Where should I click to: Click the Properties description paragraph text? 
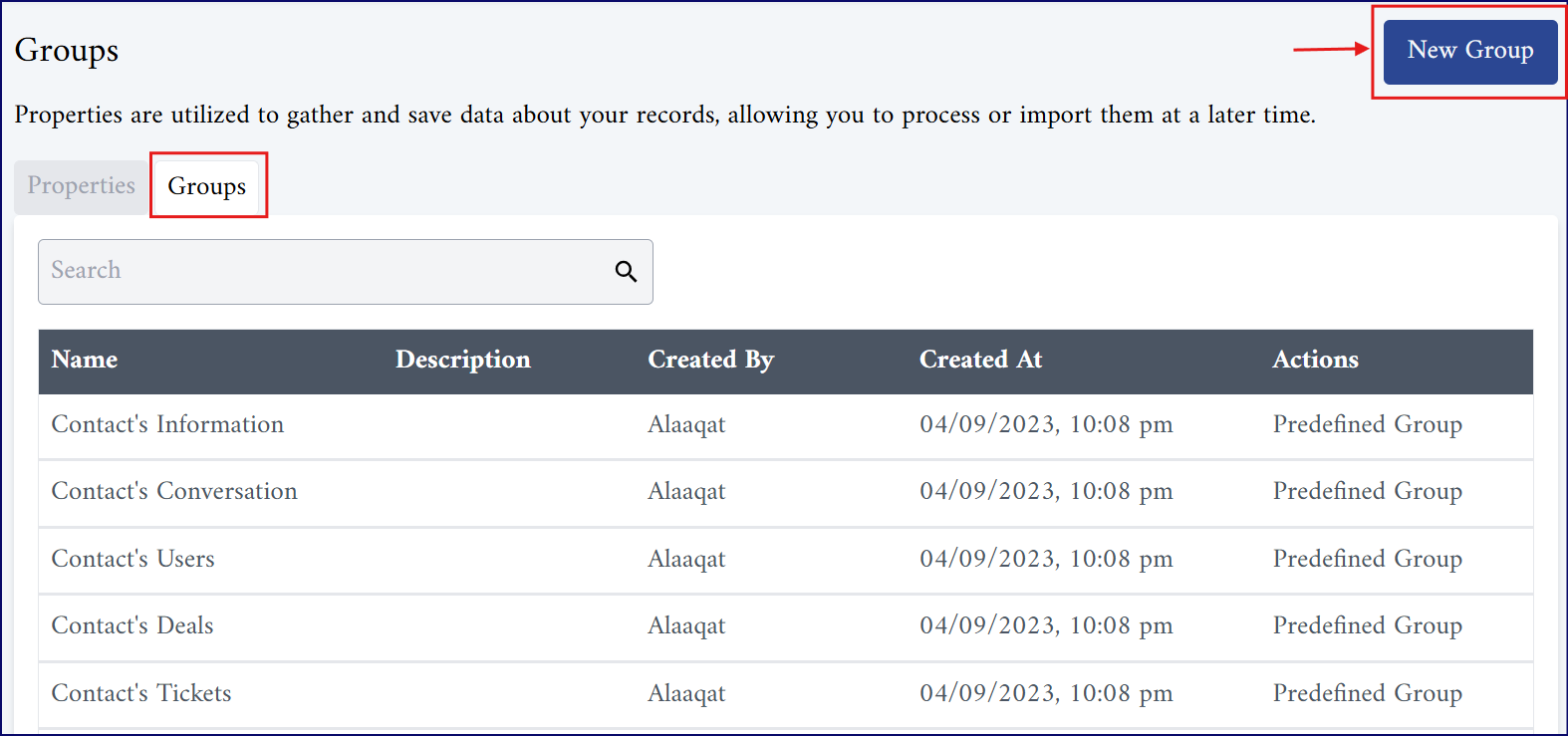click(x=664, y=116)
